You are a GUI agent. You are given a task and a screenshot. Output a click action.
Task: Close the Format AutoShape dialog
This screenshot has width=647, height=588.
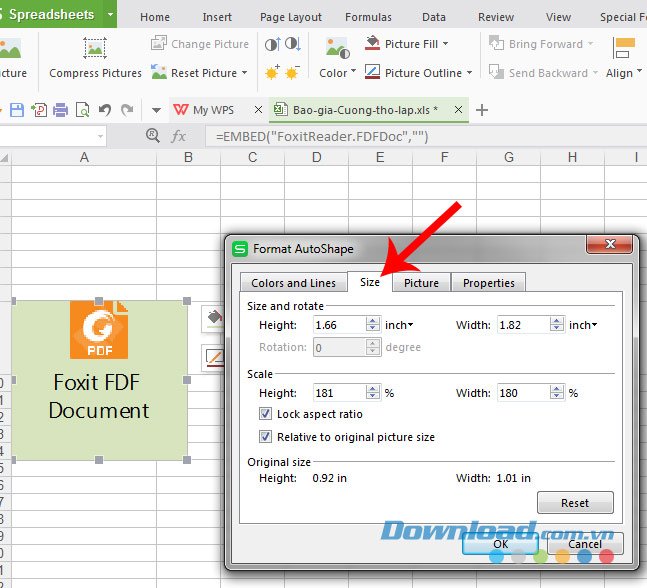[x=609, y=244]
